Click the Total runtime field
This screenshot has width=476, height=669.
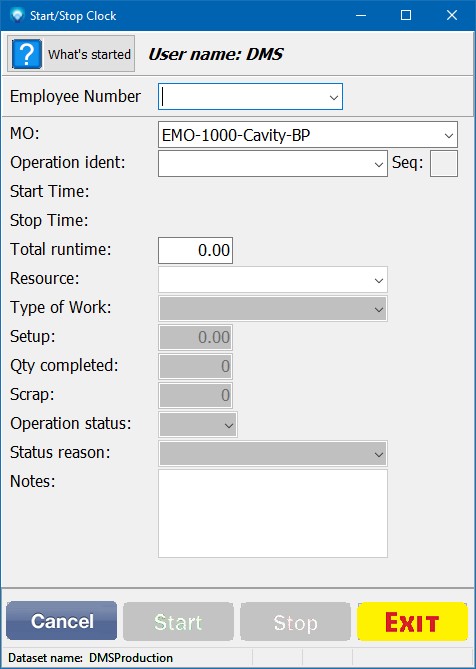click(x=195, y=250)
